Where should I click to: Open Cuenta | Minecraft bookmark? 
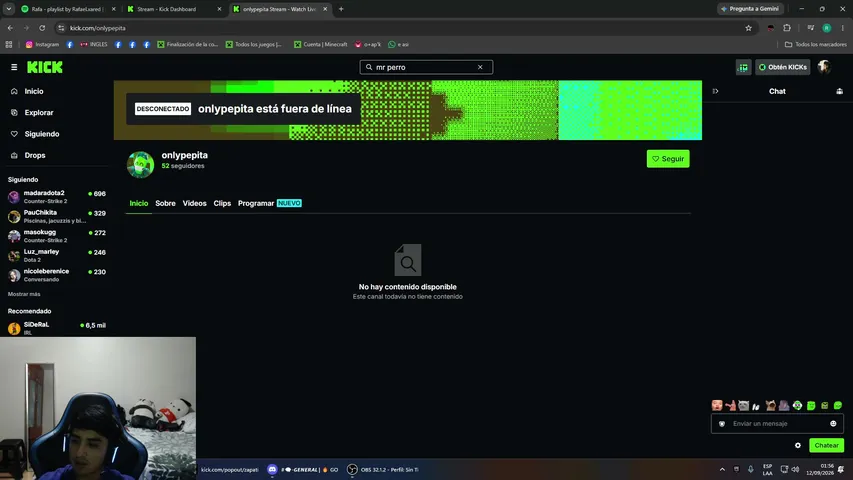point(320,45)
